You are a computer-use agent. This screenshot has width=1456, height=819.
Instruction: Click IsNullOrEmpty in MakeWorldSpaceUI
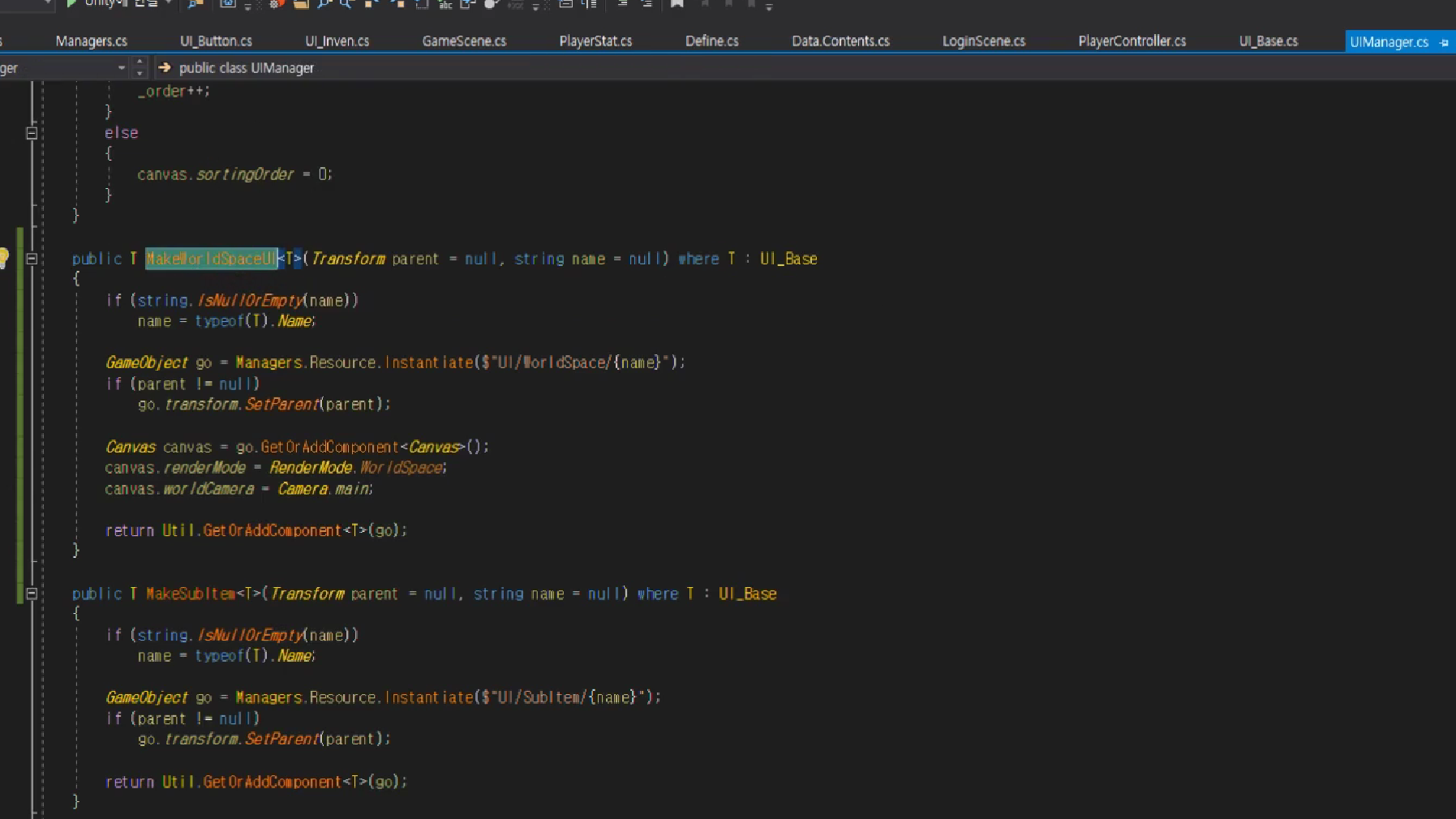click(x=251, y=300)
